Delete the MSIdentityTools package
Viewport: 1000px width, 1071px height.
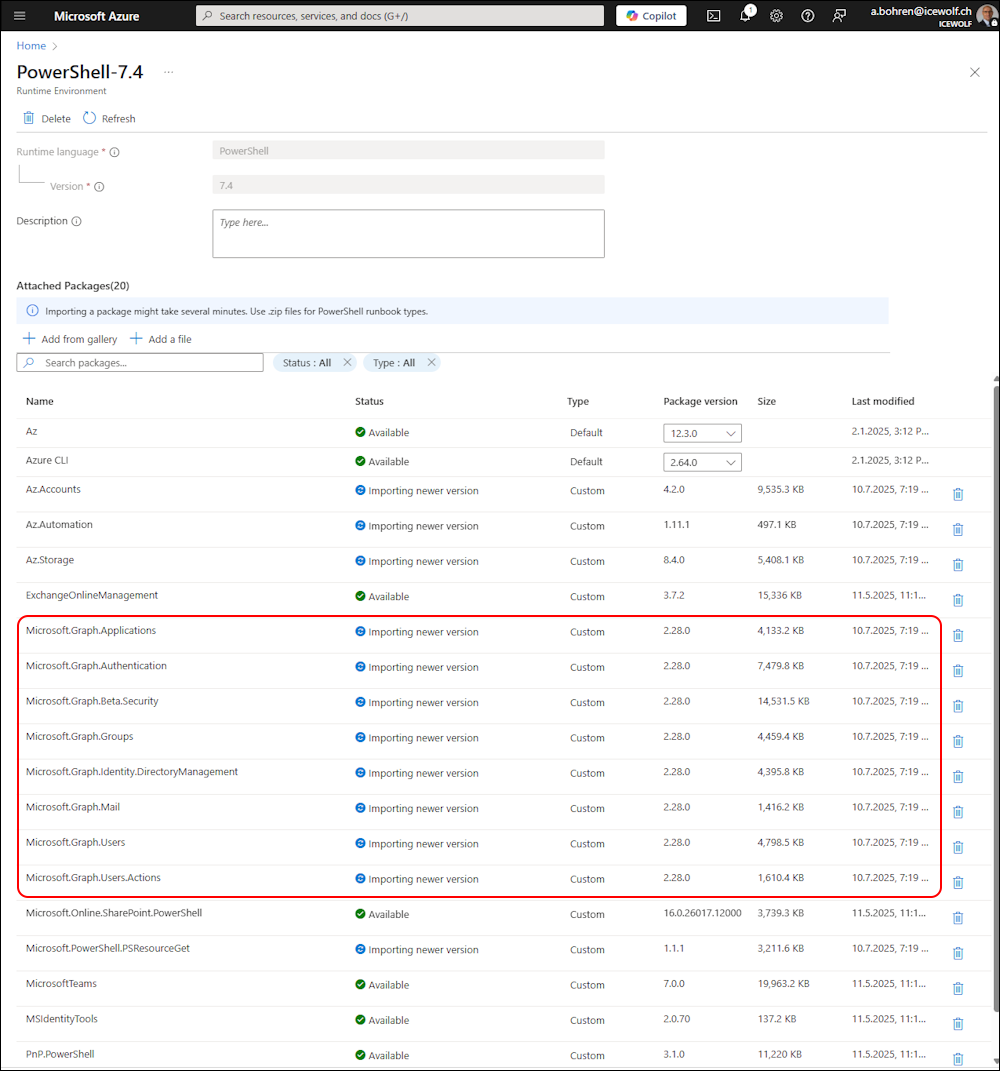tap(958, 1024)
